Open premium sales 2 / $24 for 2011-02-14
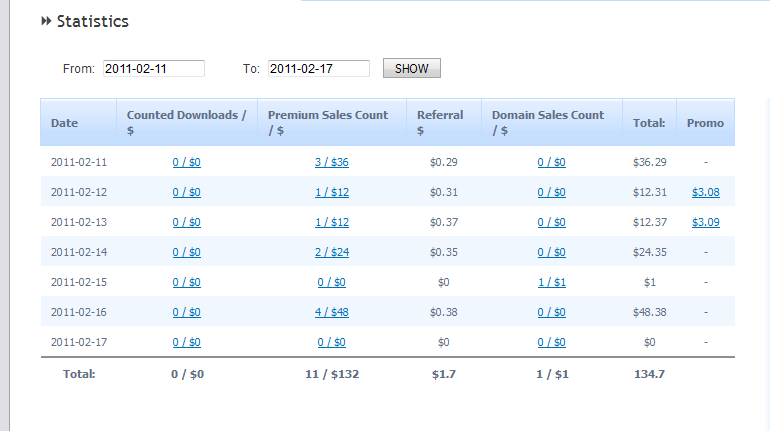Screen dimensions: 770x431 [332, 252]
